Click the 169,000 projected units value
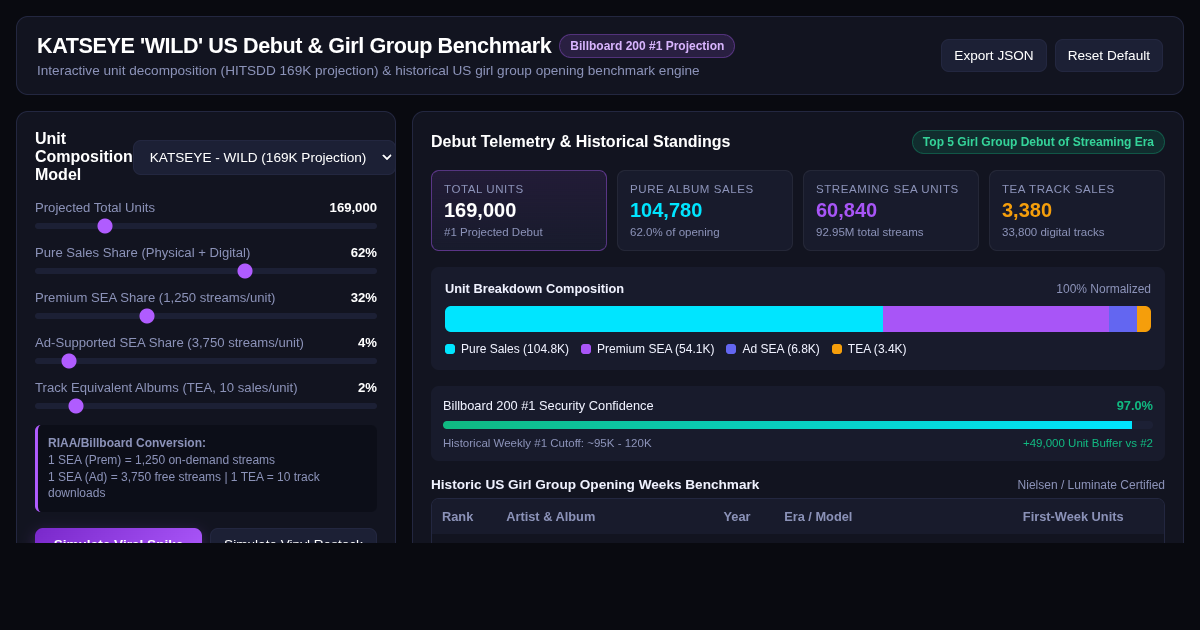The image size is (1200, 630). (353, 208)
